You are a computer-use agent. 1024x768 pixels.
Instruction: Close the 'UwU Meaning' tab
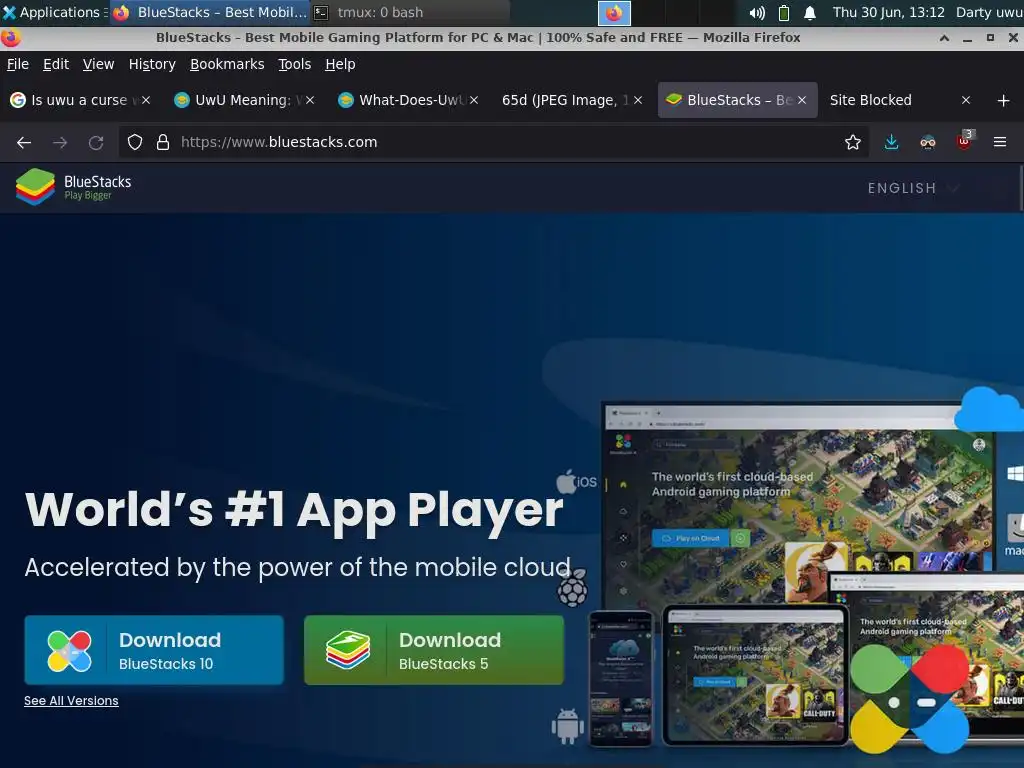(310, 100)
